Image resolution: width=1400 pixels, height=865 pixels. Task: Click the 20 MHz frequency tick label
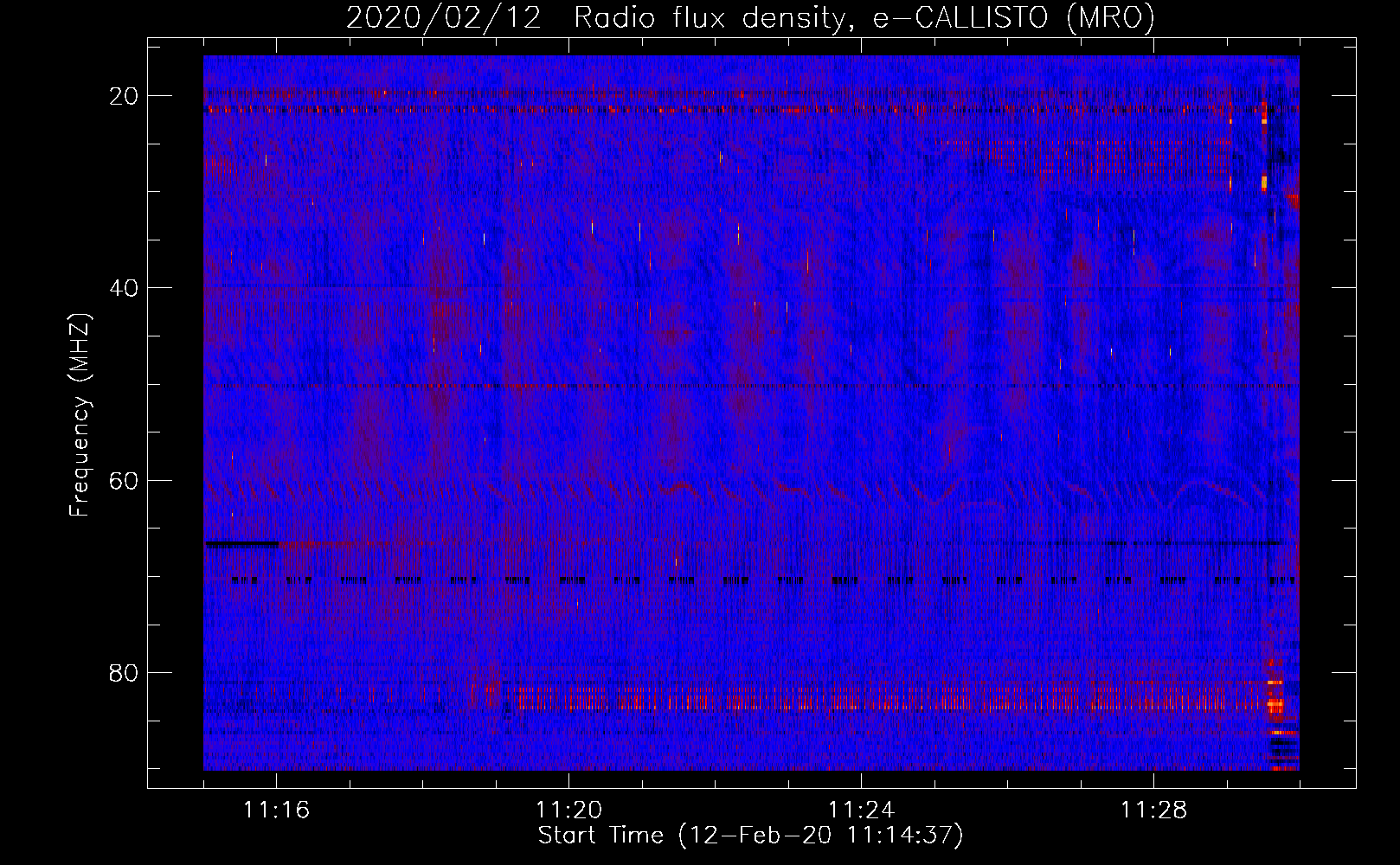124,96
